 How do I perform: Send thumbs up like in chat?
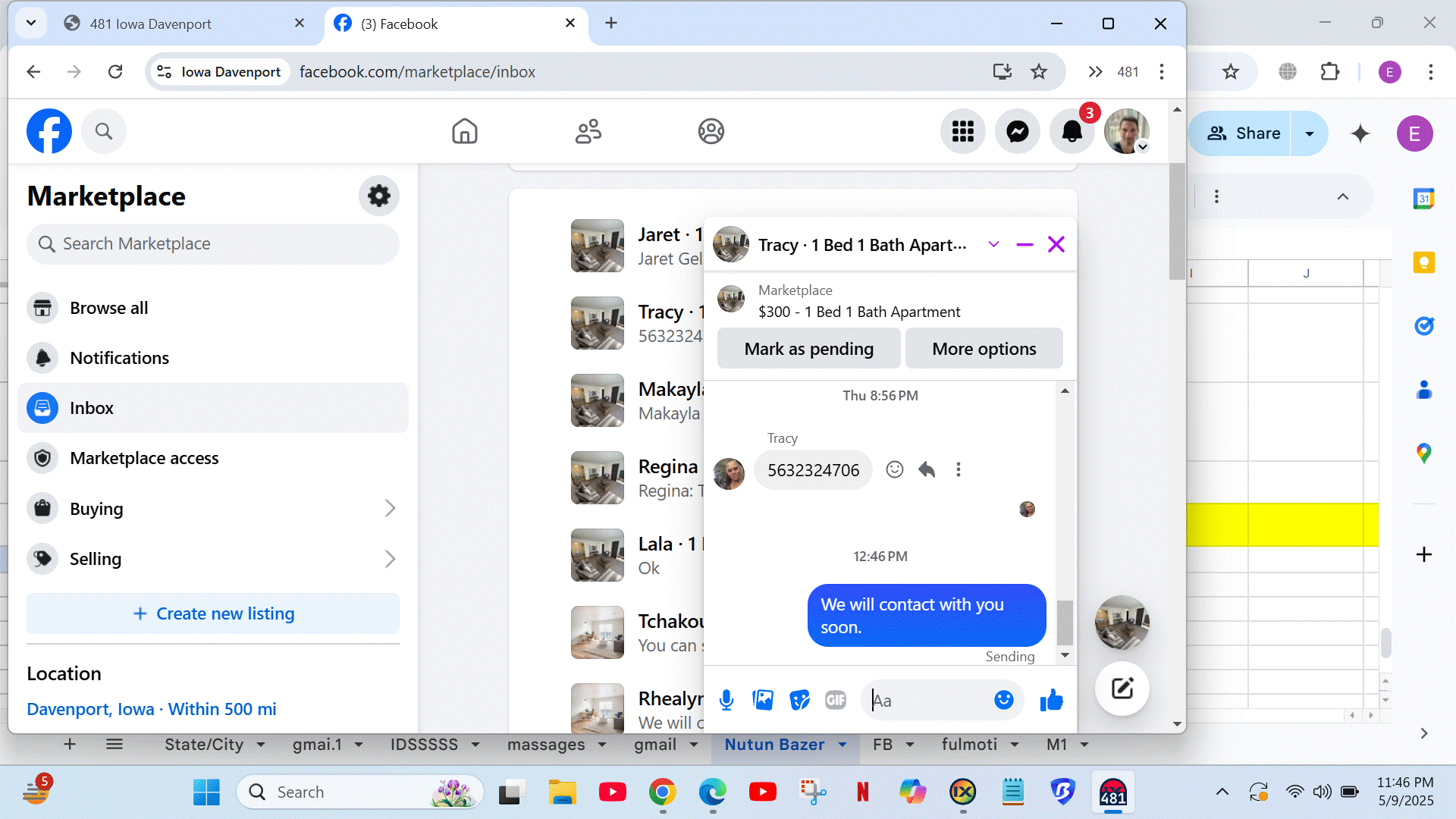point(1051,700)
